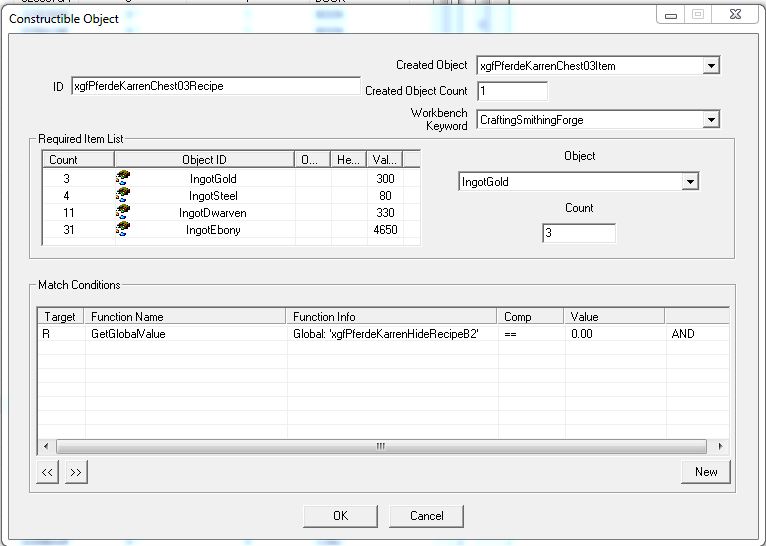Sort by Count column header
This screenshot has height=546, width=766.
[78, 160]
